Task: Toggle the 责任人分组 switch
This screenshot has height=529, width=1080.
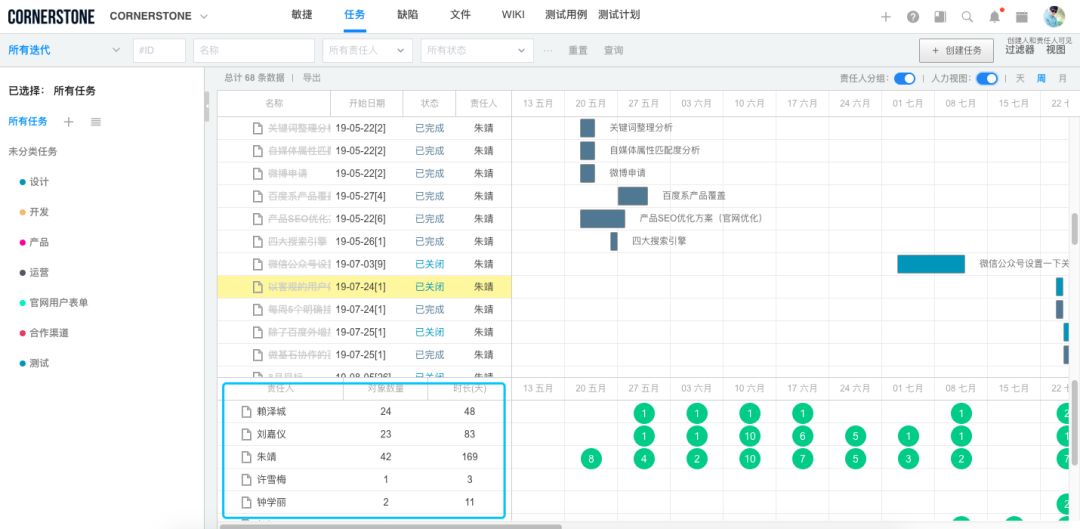Action: [x=904, y=79]
